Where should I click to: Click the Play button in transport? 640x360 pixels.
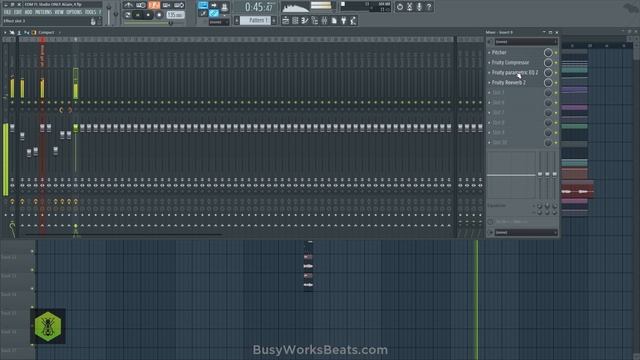coord(138,15)
